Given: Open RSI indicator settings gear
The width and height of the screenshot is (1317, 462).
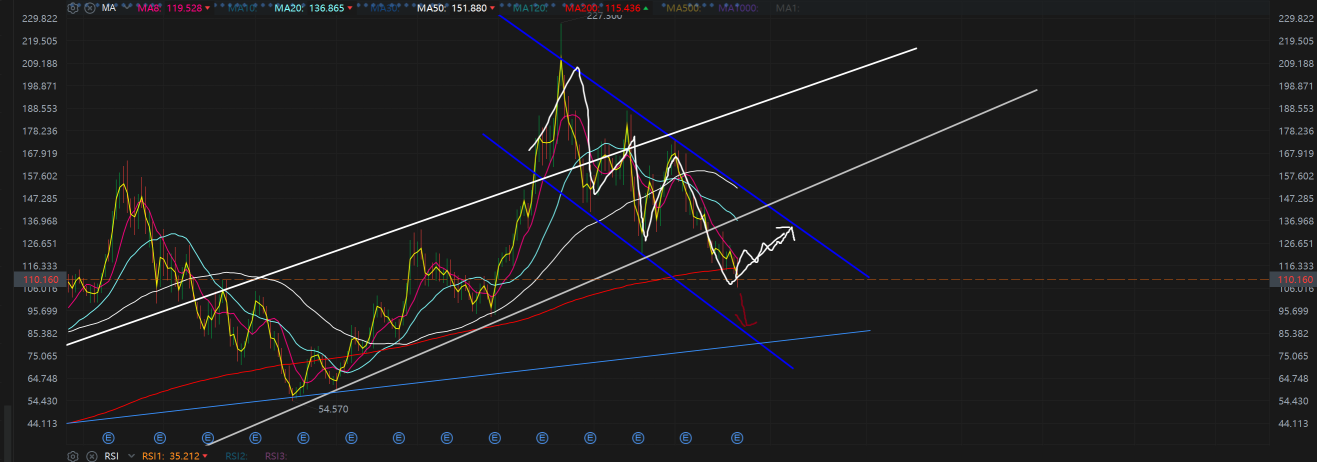Looking at the screenshot, I should click(x=73, y=456).
